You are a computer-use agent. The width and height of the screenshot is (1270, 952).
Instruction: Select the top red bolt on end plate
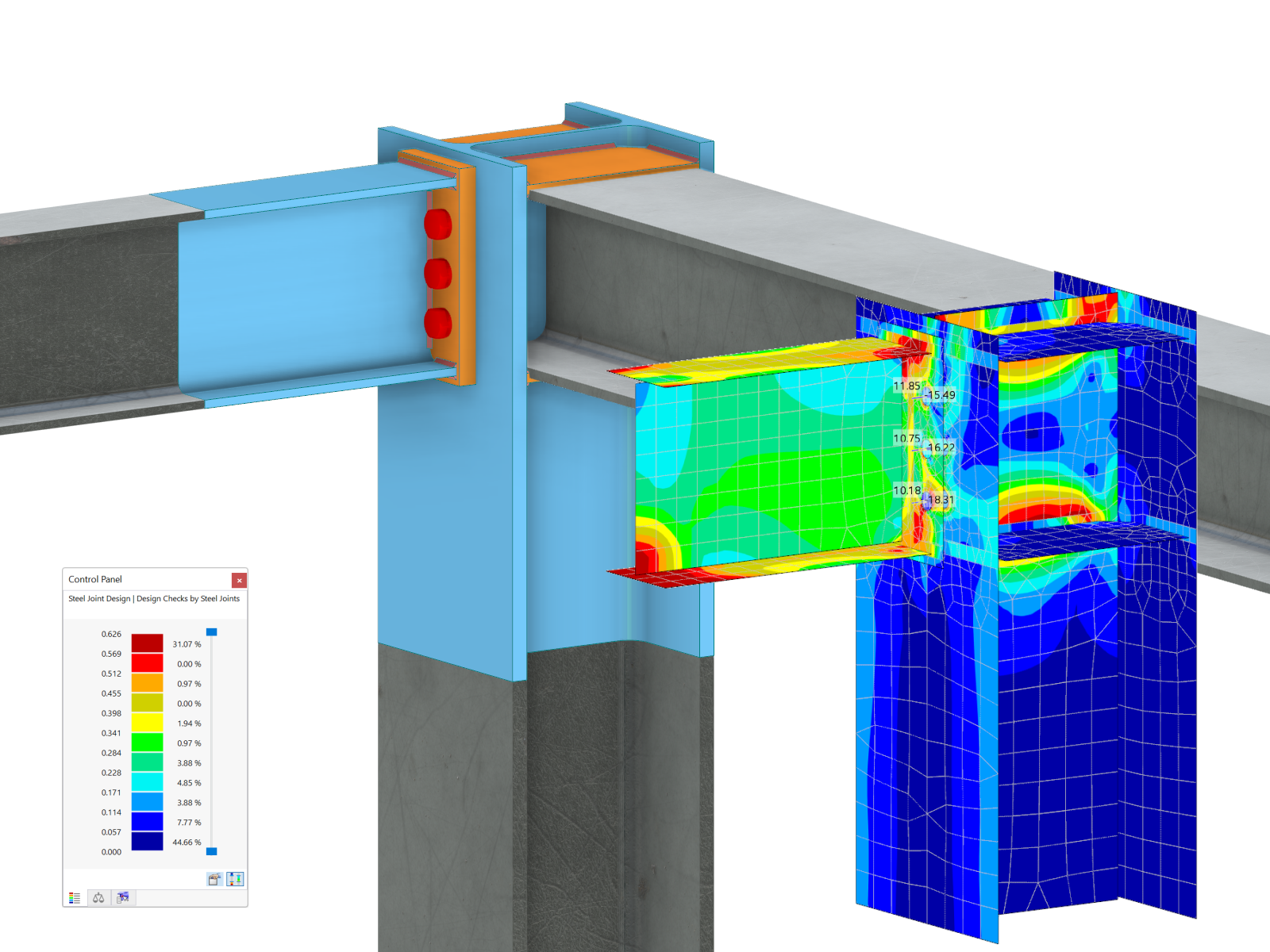[x=437, y=224]
